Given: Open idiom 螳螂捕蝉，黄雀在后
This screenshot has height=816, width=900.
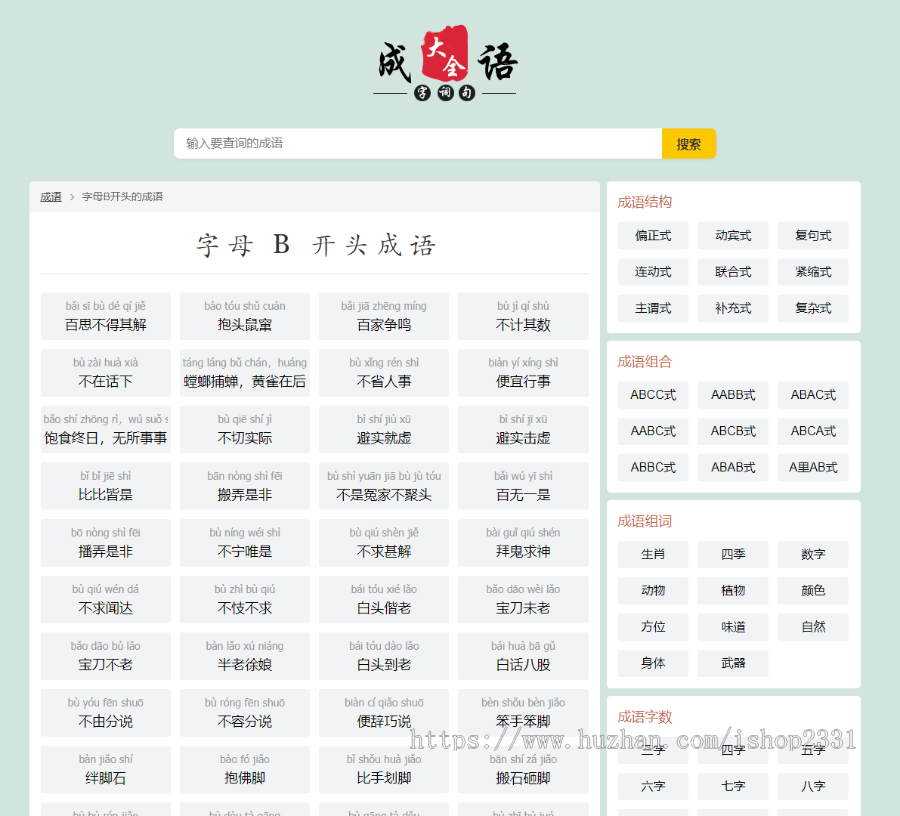Looking at the screenshot, I should (x=245, y=373).
